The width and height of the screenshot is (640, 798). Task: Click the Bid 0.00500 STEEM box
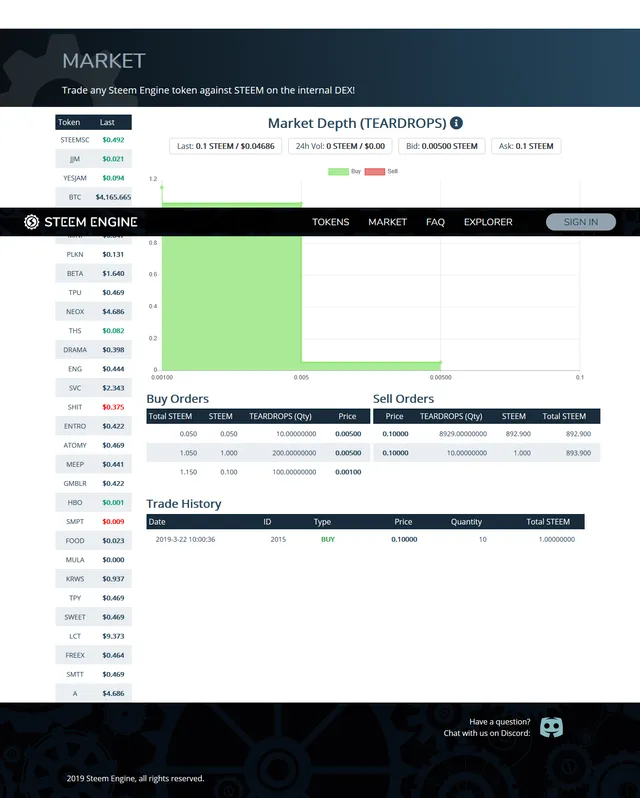(x=442, y=146)
